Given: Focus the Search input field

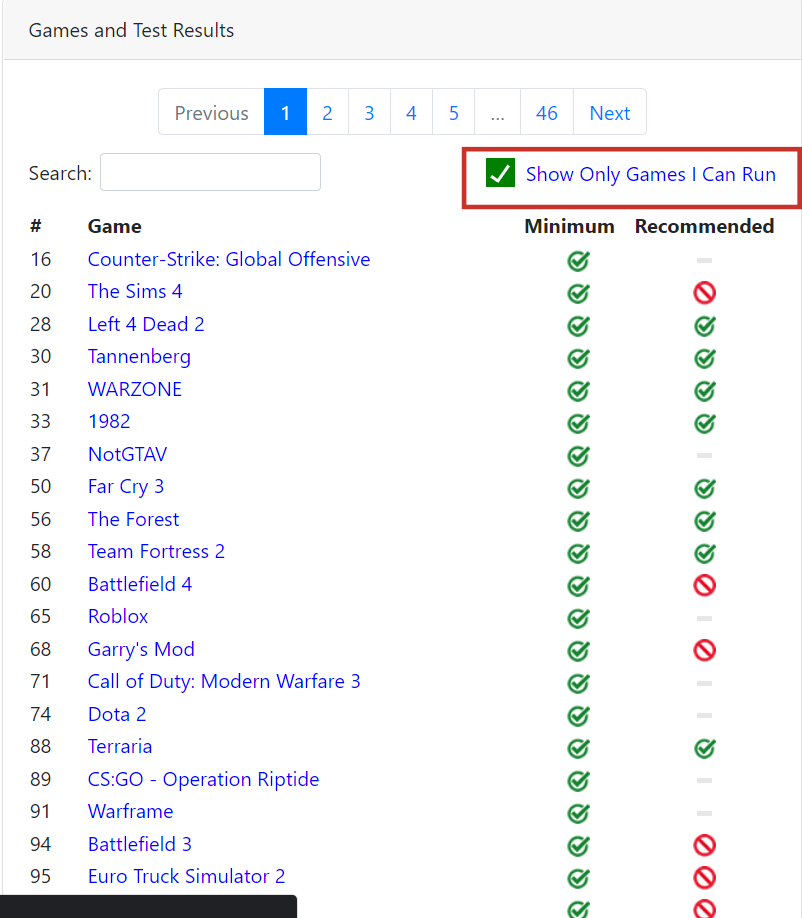Looking at the screenshot, I should (210, 172).
